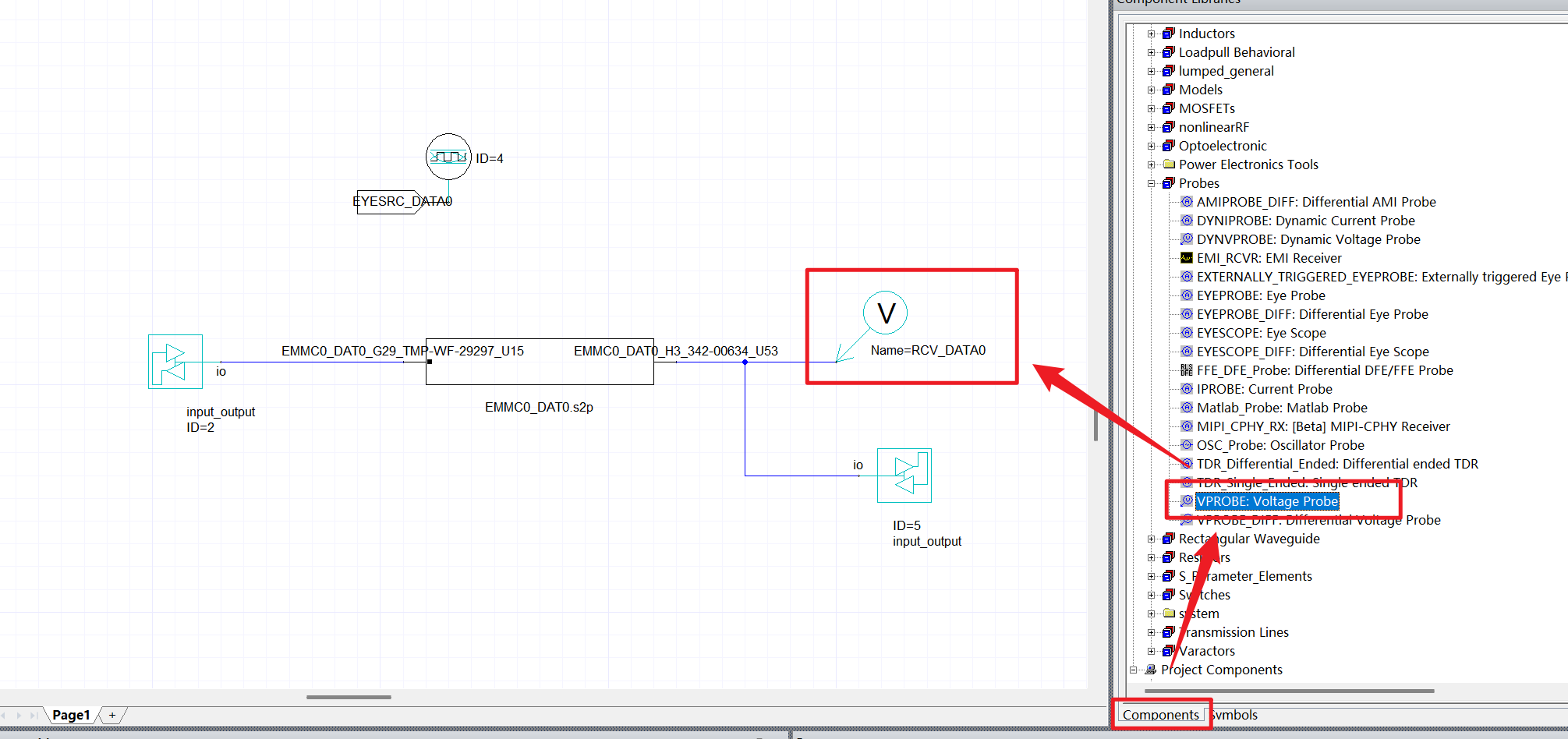Select the EMMC0_DAT0.s2p component block
Viewport: 1568px width, 739px height.
click(540, 362)
